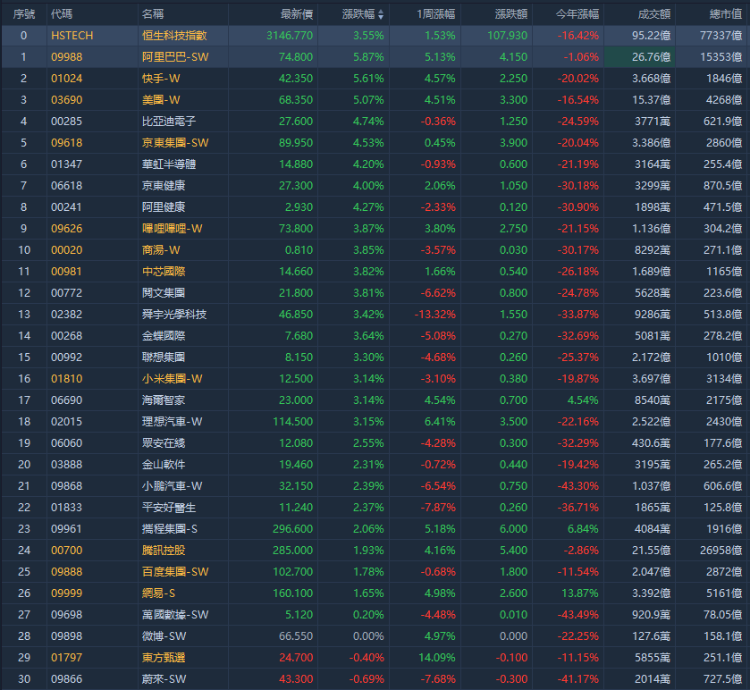Screen dimensions: 750x690
Task: Click the 3146.770 index value
Action: pos(289,35)
